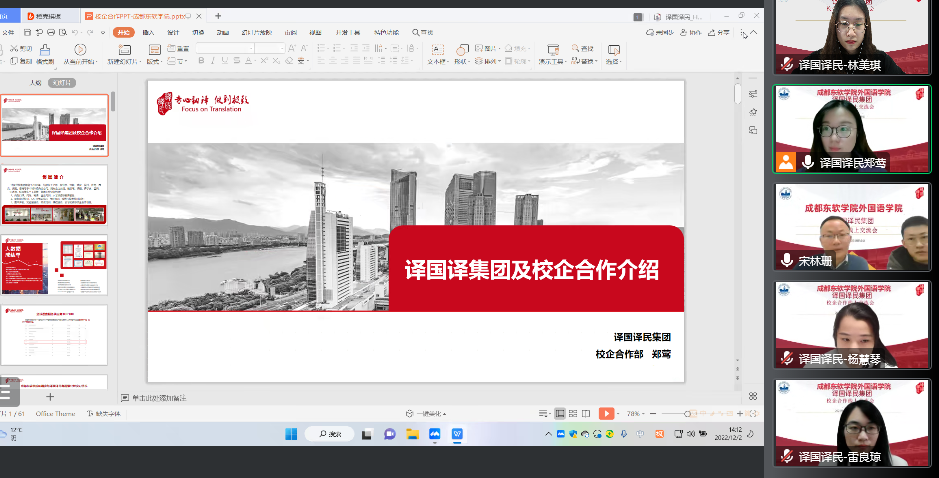Open the Insert ribbon tab
This screenshot has width=939, height=478.
(x=148, y=32)
